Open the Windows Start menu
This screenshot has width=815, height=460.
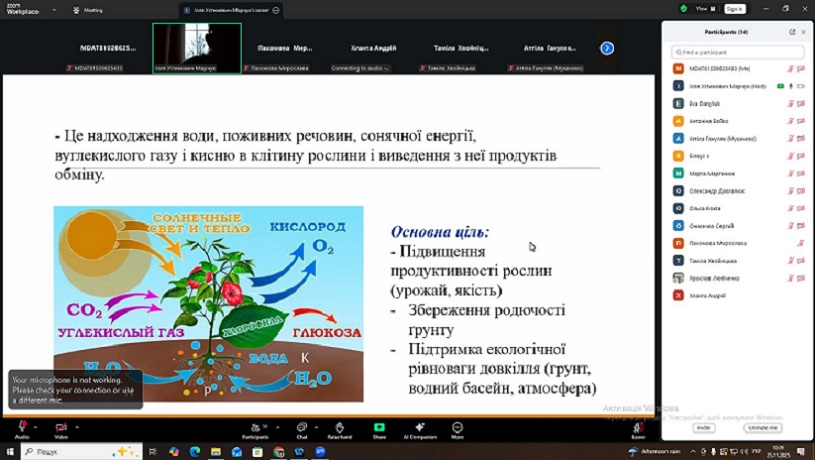9,452
